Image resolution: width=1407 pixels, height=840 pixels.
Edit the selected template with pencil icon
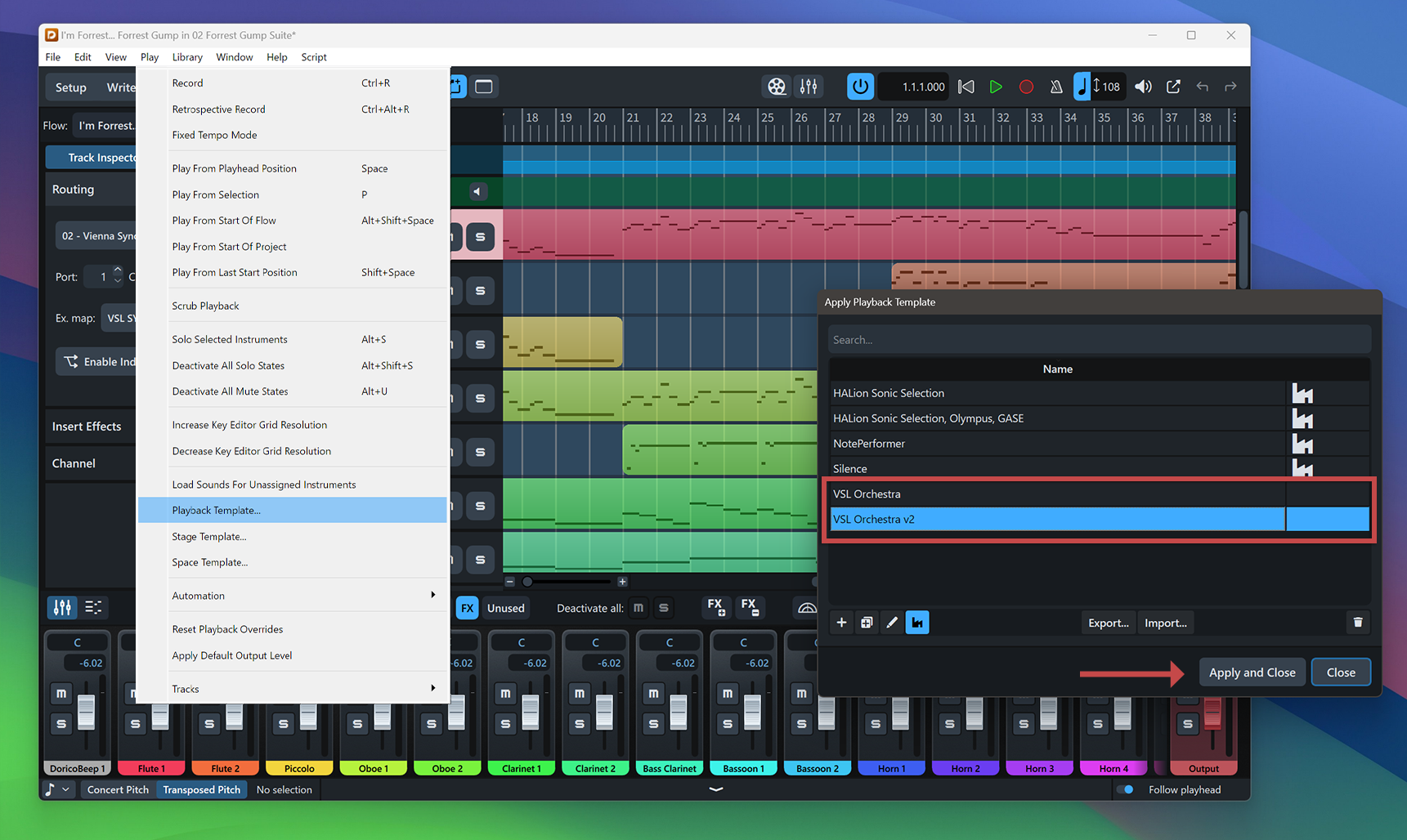892,623
